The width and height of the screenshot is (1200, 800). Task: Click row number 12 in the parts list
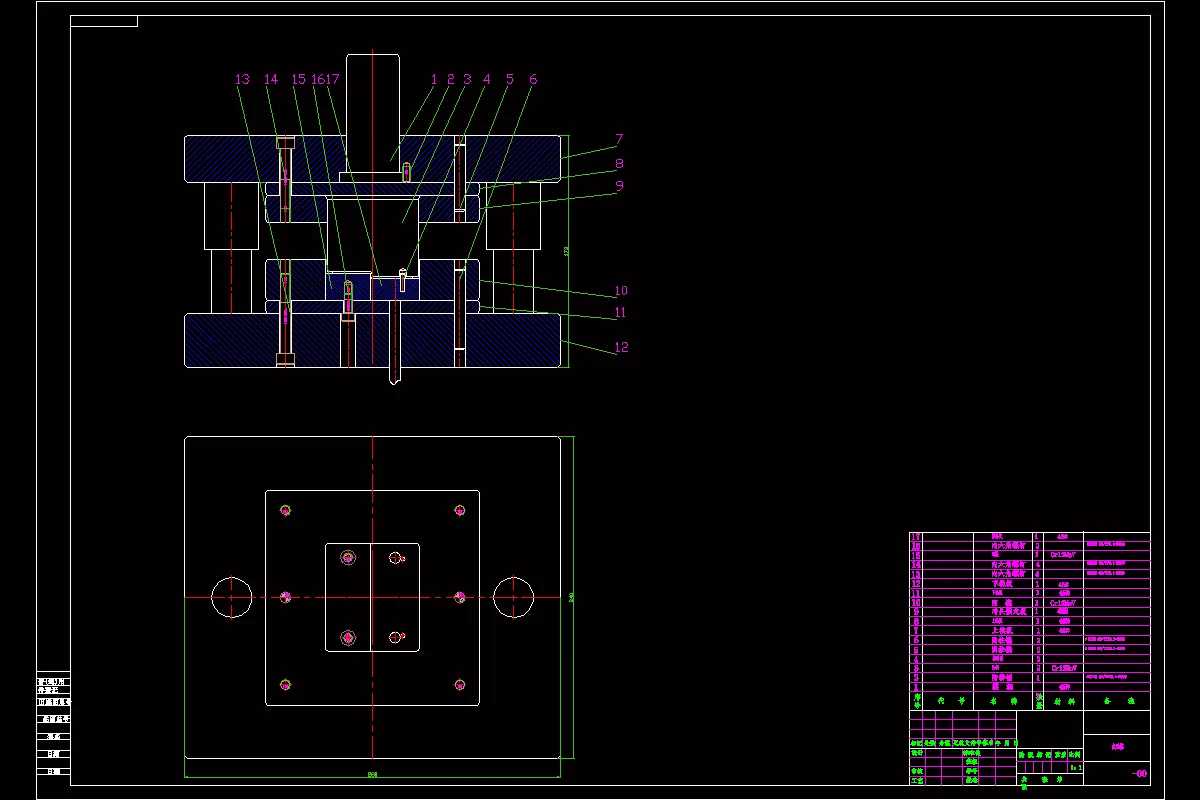[x=916, y=584]
